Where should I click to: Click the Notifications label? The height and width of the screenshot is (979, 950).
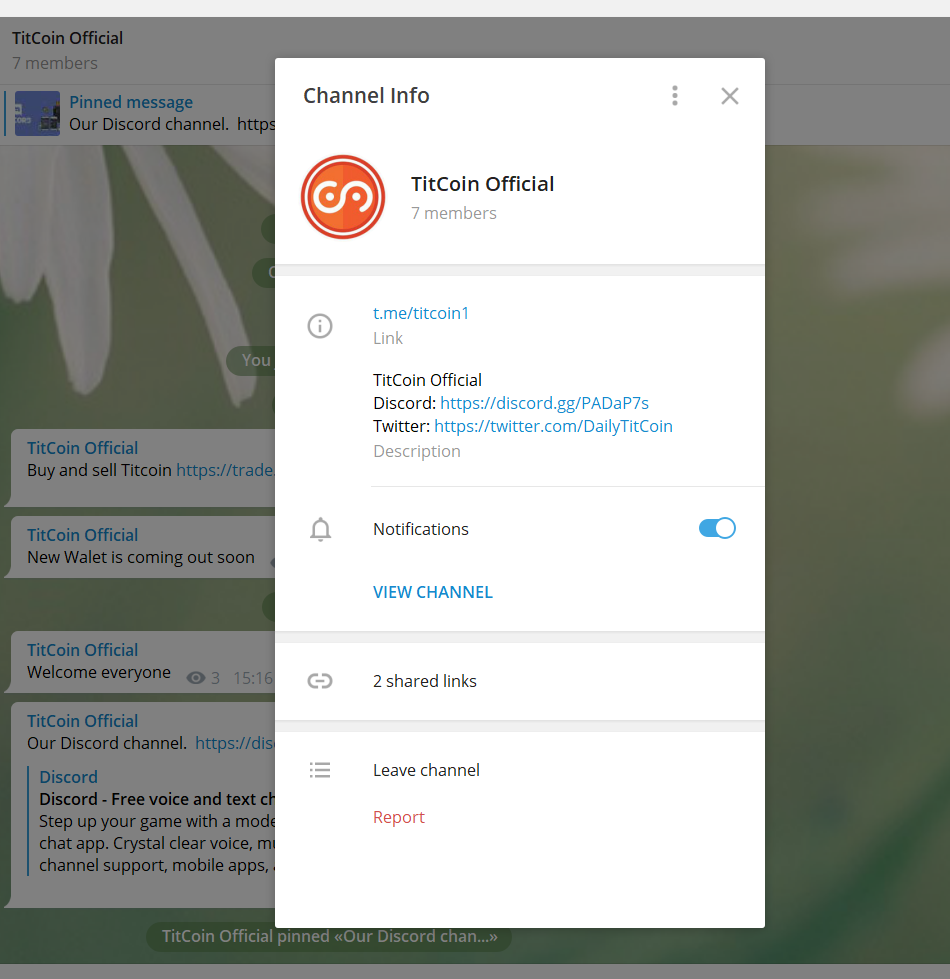(421, 529)
